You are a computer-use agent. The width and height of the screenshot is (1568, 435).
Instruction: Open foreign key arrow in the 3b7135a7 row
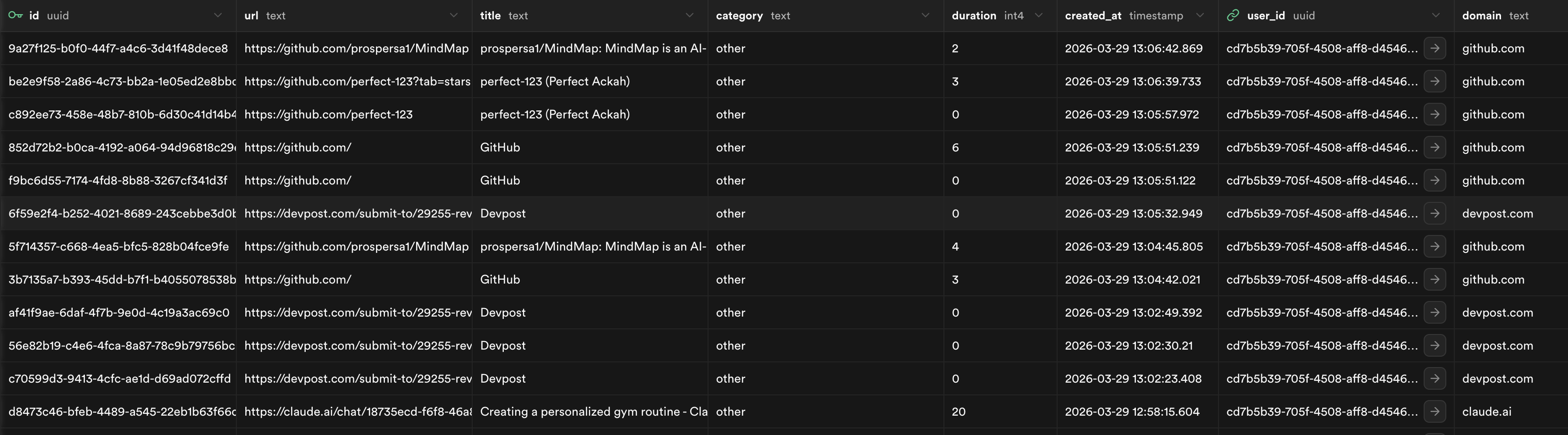click(1435, 279)
